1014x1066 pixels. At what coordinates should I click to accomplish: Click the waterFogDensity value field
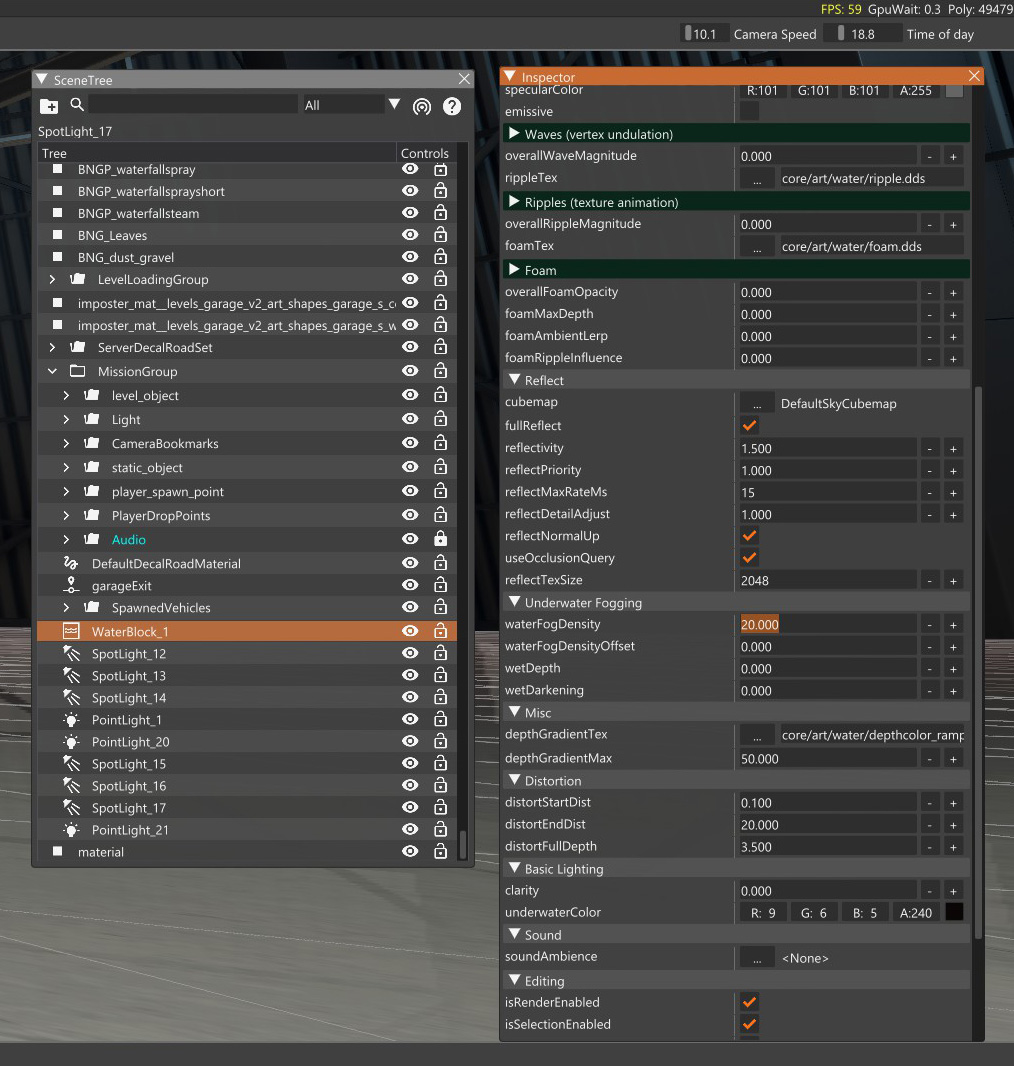tap(828, 624)
